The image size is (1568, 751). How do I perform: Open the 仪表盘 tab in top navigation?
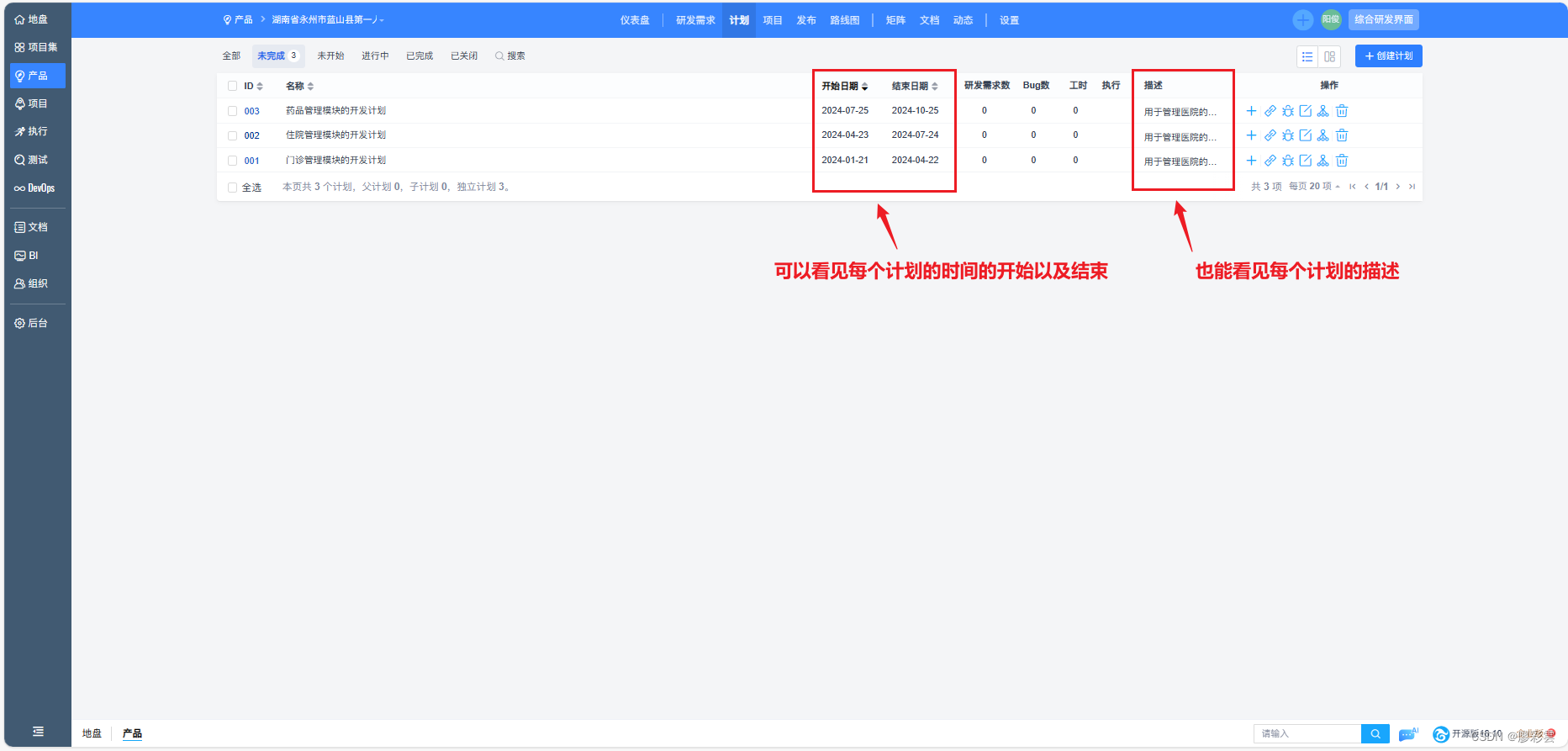click(635, 20)
